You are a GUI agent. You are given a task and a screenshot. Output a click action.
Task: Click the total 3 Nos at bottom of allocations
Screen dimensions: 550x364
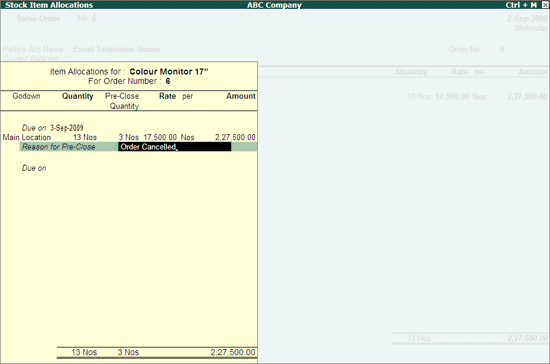[128, 352]
